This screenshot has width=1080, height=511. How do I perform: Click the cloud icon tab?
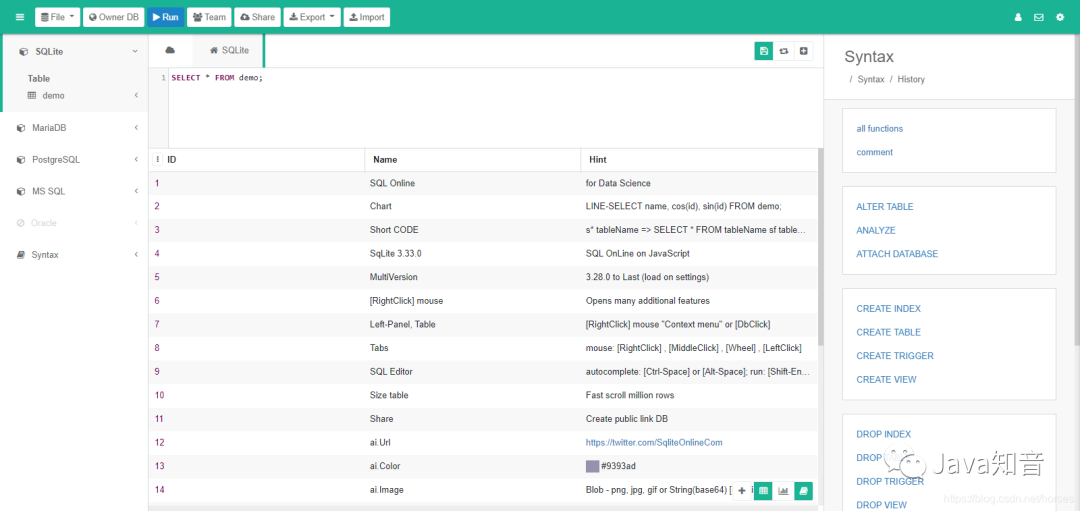pyautogui.click(x=170, y=50)
